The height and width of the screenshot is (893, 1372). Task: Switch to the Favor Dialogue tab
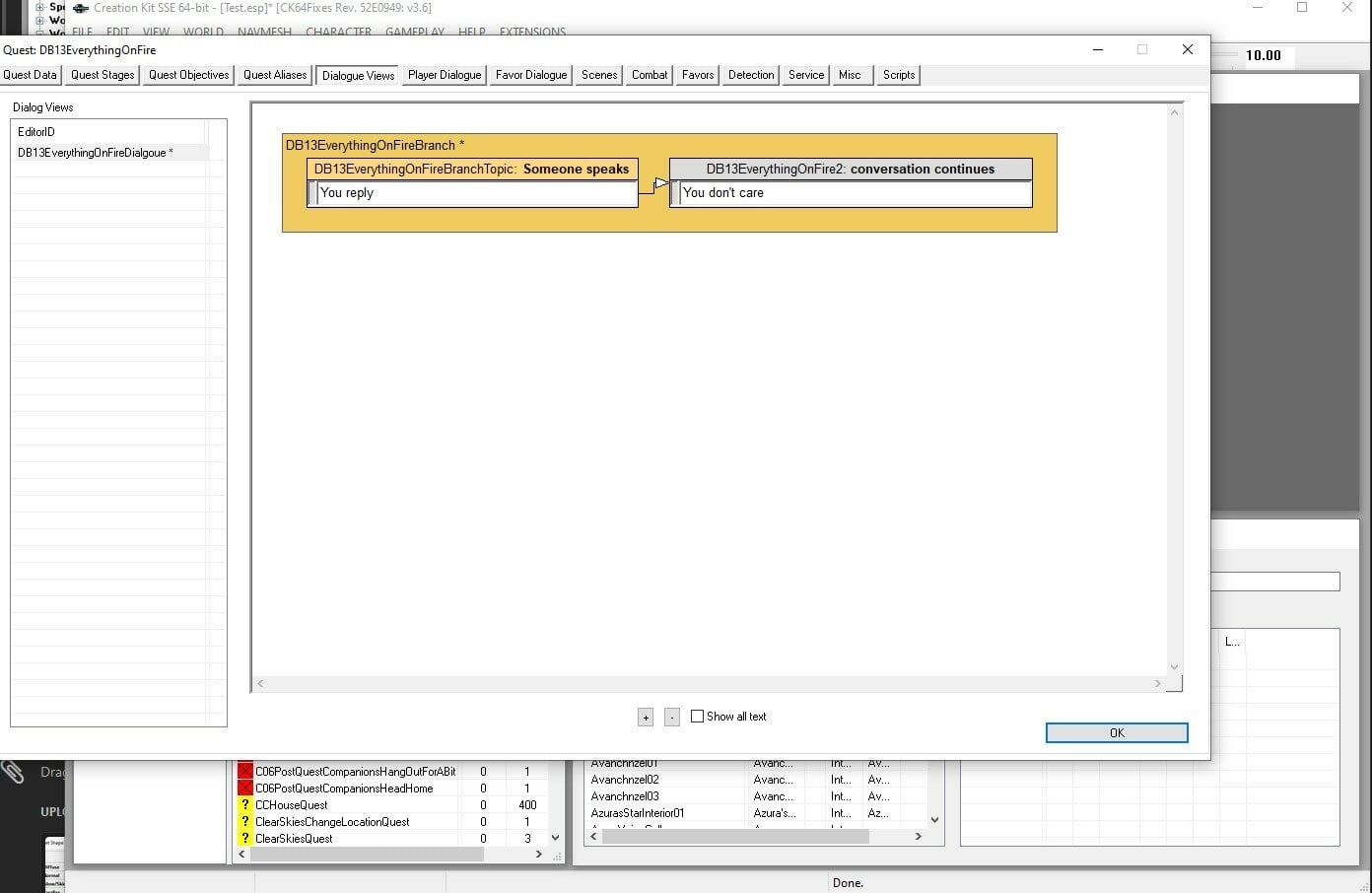pos(531,75)
